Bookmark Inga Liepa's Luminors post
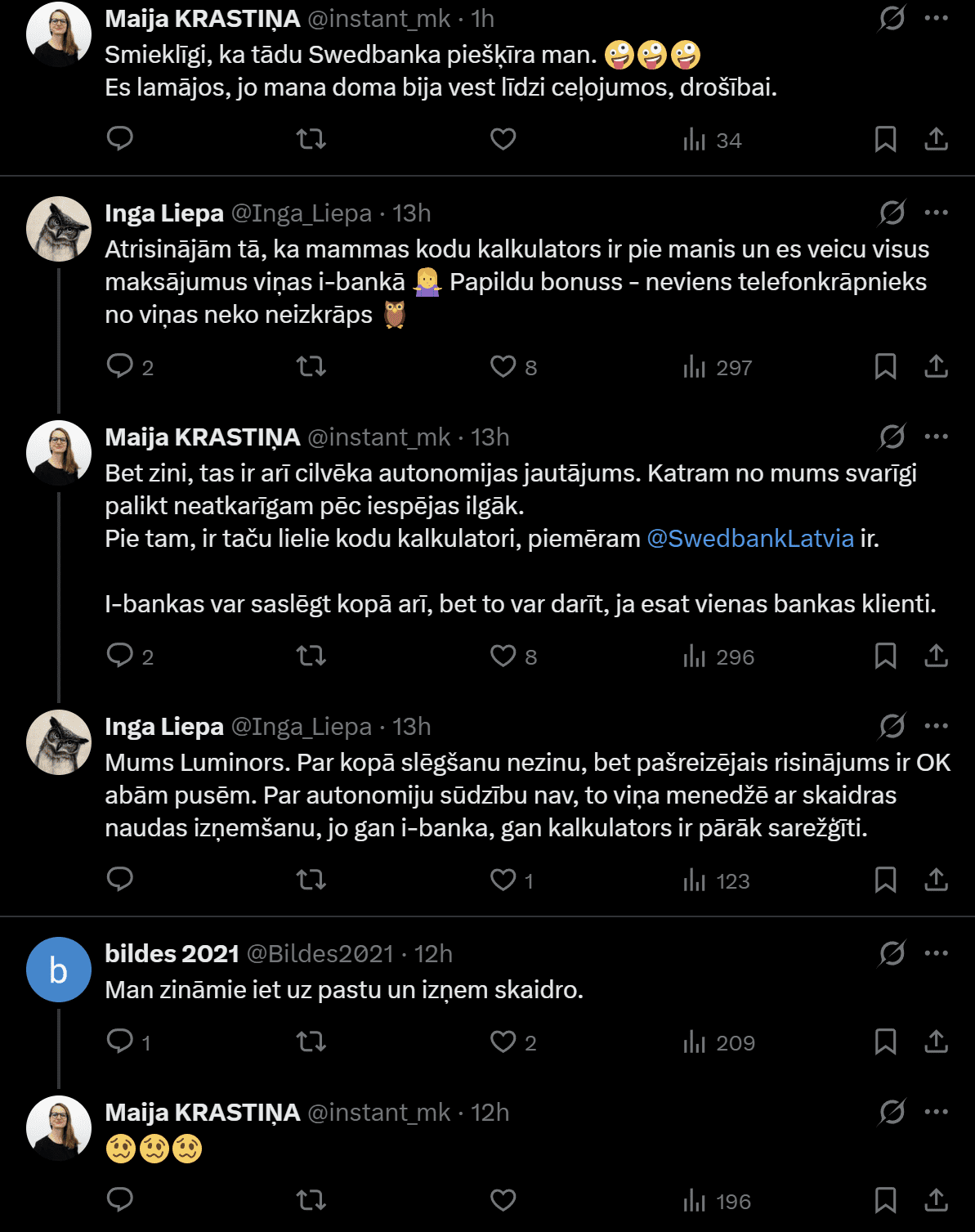This screenshot has width=975, height=1232. click(885, 880)
